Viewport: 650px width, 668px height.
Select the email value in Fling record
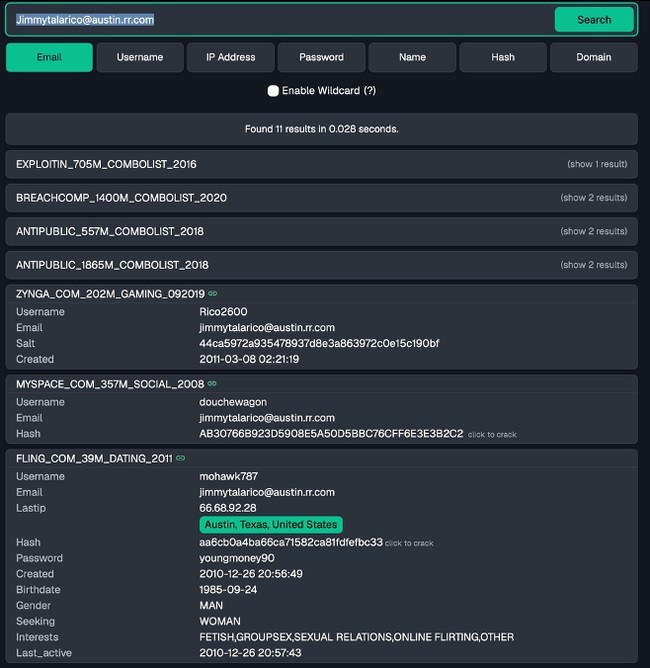pyautogui.click(x=267, y=492)
